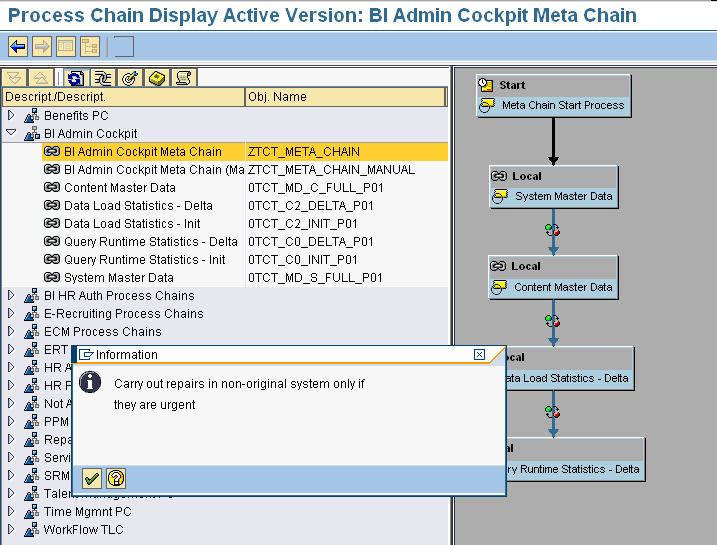
Task: Click ZTCT_META_CHAIN object name cell
Action: [347, 151]
